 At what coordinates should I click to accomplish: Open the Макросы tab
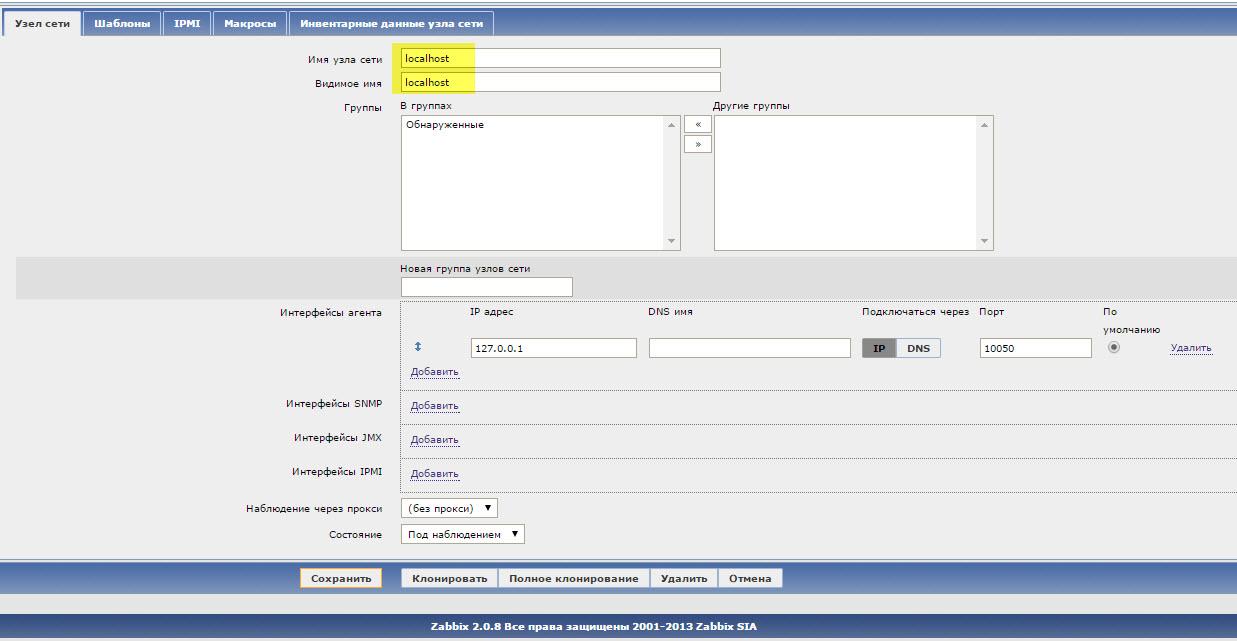pyautogui.click(x=250, y=23)
